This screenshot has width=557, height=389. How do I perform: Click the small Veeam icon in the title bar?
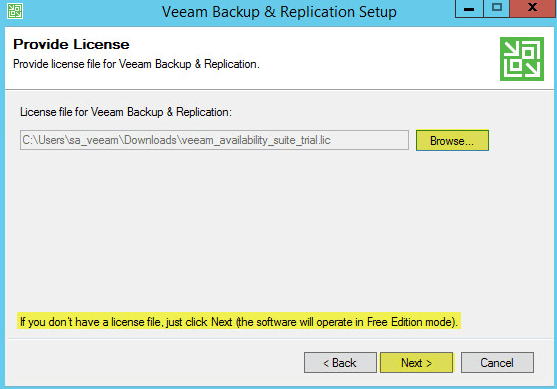(15, 11)
